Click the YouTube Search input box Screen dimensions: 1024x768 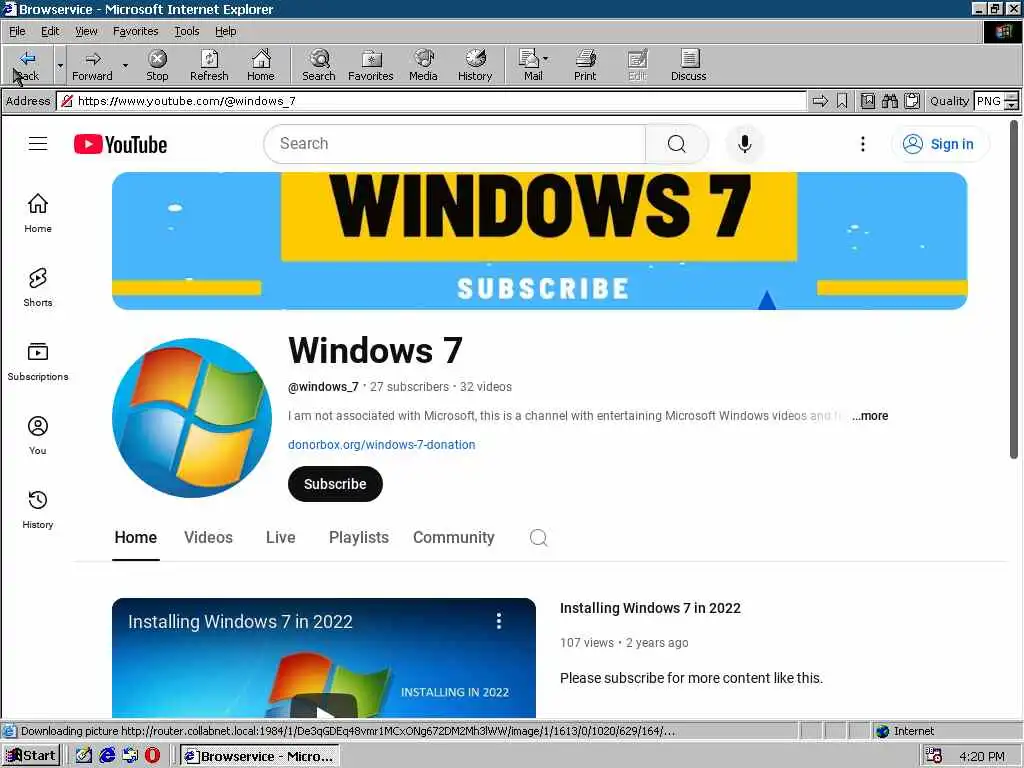(455, 144)
